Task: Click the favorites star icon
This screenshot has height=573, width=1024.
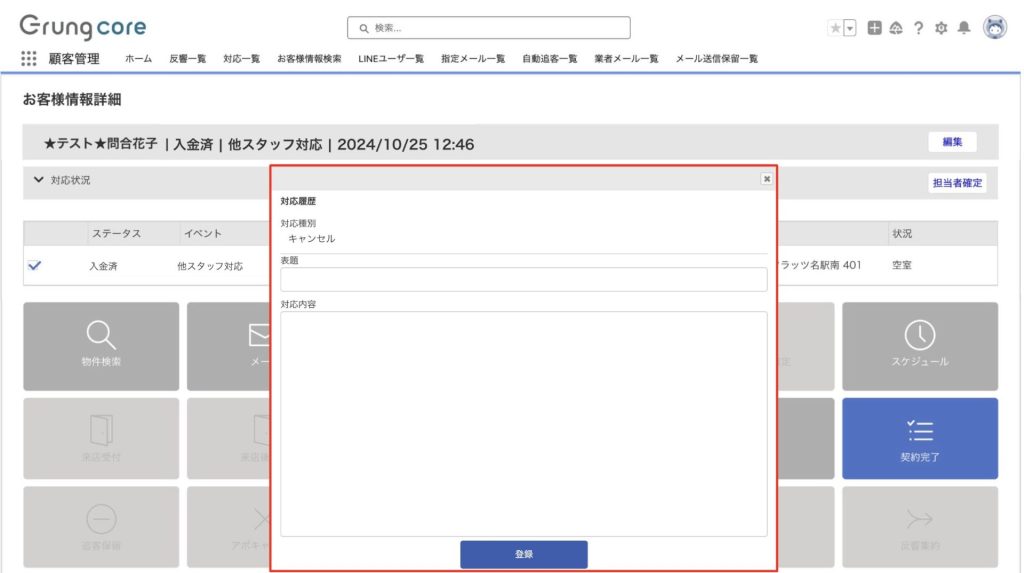Action: coord(835,28)
